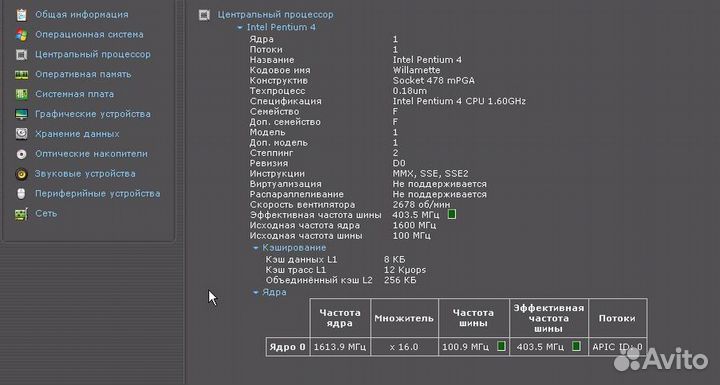Click the Исходная частота шины 100 МГц value
Image resolution: width=720 pixels, height=385 pixels.
tap(411, 236)
